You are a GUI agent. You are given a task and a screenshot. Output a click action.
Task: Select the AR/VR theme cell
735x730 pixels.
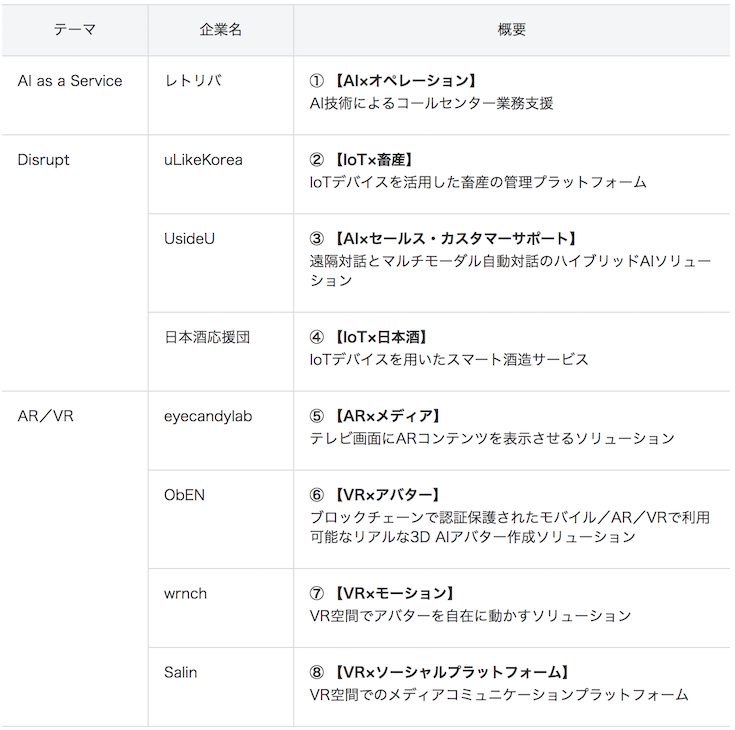coord(46,416)
